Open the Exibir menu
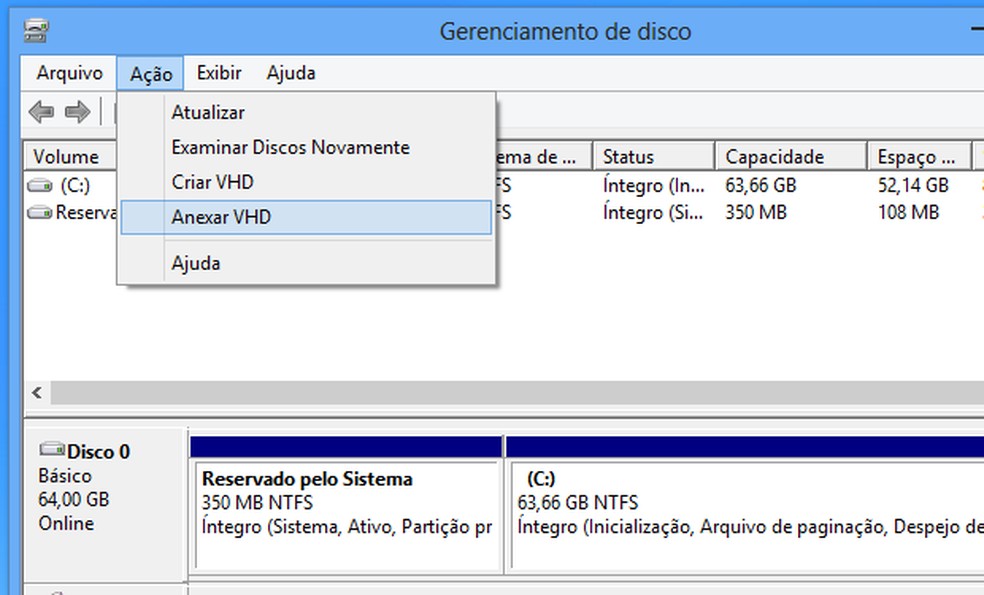This screenshot has width=984, height=595. [218, 72]
